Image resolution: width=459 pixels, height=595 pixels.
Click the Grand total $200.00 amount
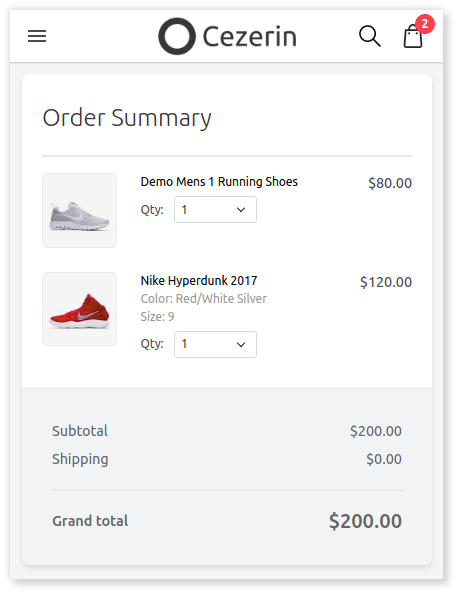click(365, 521)
